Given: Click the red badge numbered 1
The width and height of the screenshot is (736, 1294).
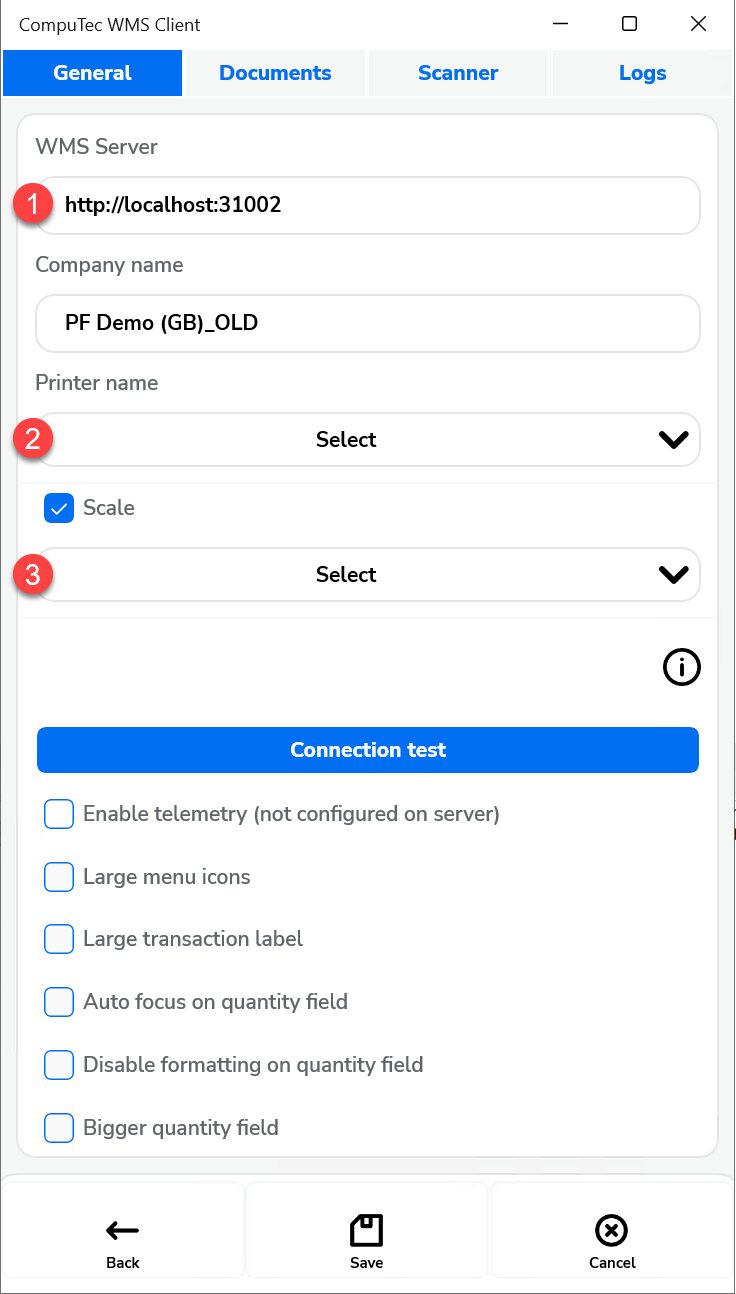Looking at the screenshot, I should (x=32, y=204).
